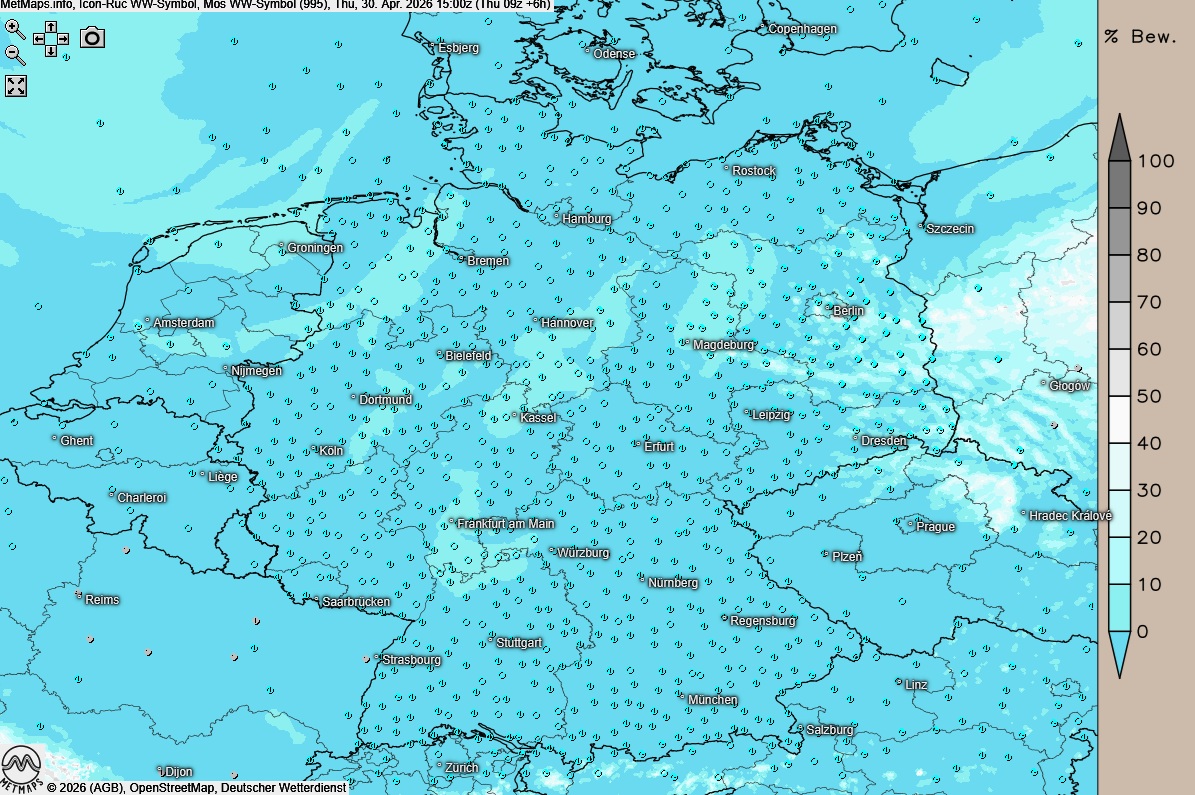This screenshot has height=795, width=1195.
Task: Toggle fullscreen with the expand arrows icon
Action: coord(16,85)
